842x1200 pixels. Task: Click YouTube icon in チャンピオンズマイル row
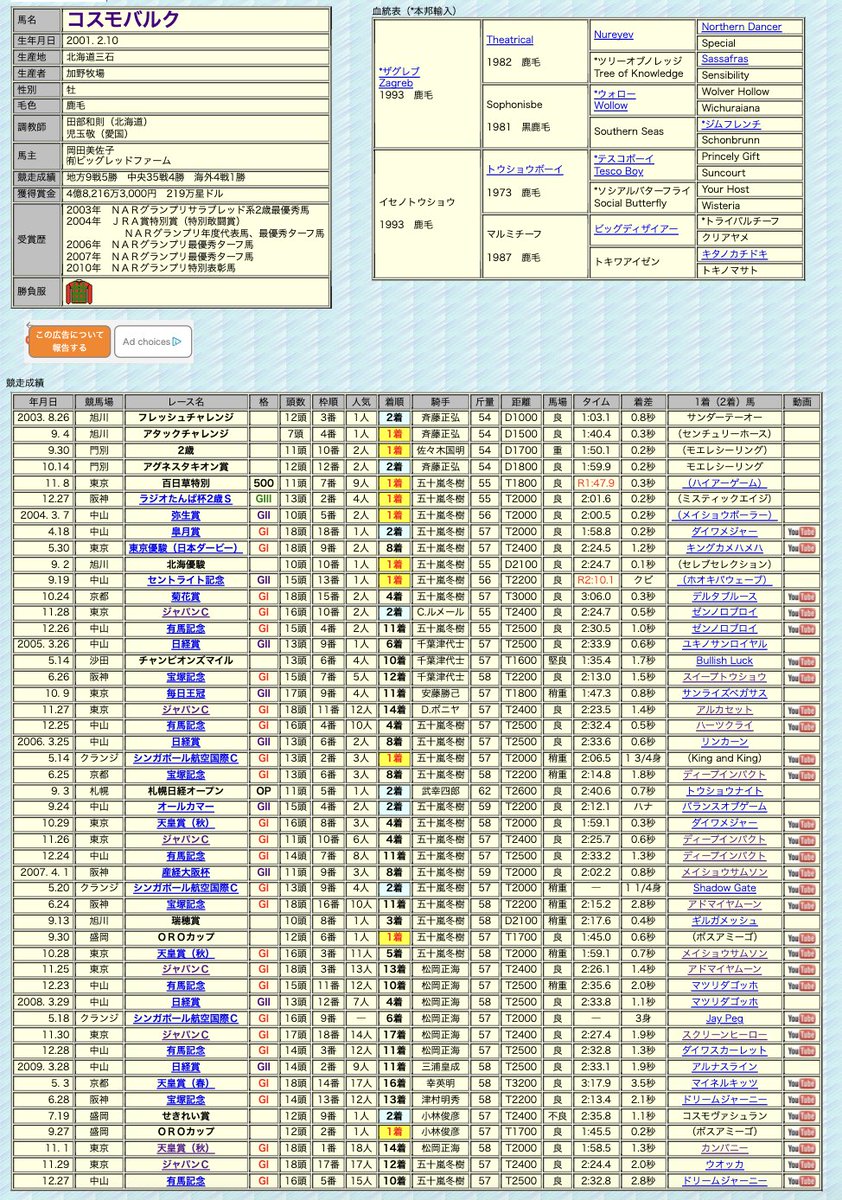[x=801, y=661]
